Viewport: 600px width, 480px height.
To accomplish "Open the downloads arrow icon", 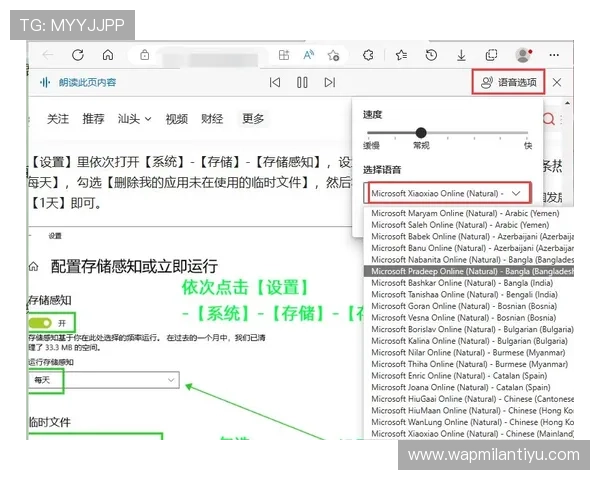I will click(461, 56).
